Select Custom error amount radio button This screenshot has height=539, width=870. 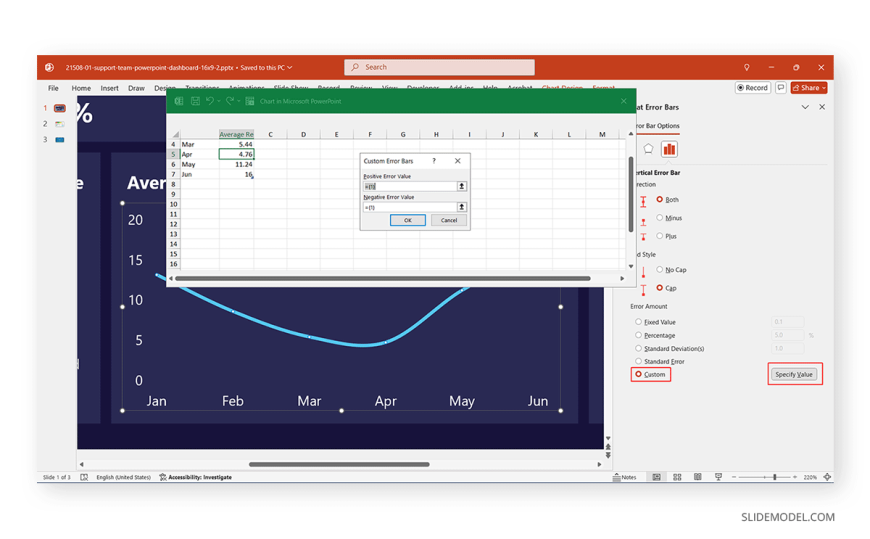coord(639,375)
